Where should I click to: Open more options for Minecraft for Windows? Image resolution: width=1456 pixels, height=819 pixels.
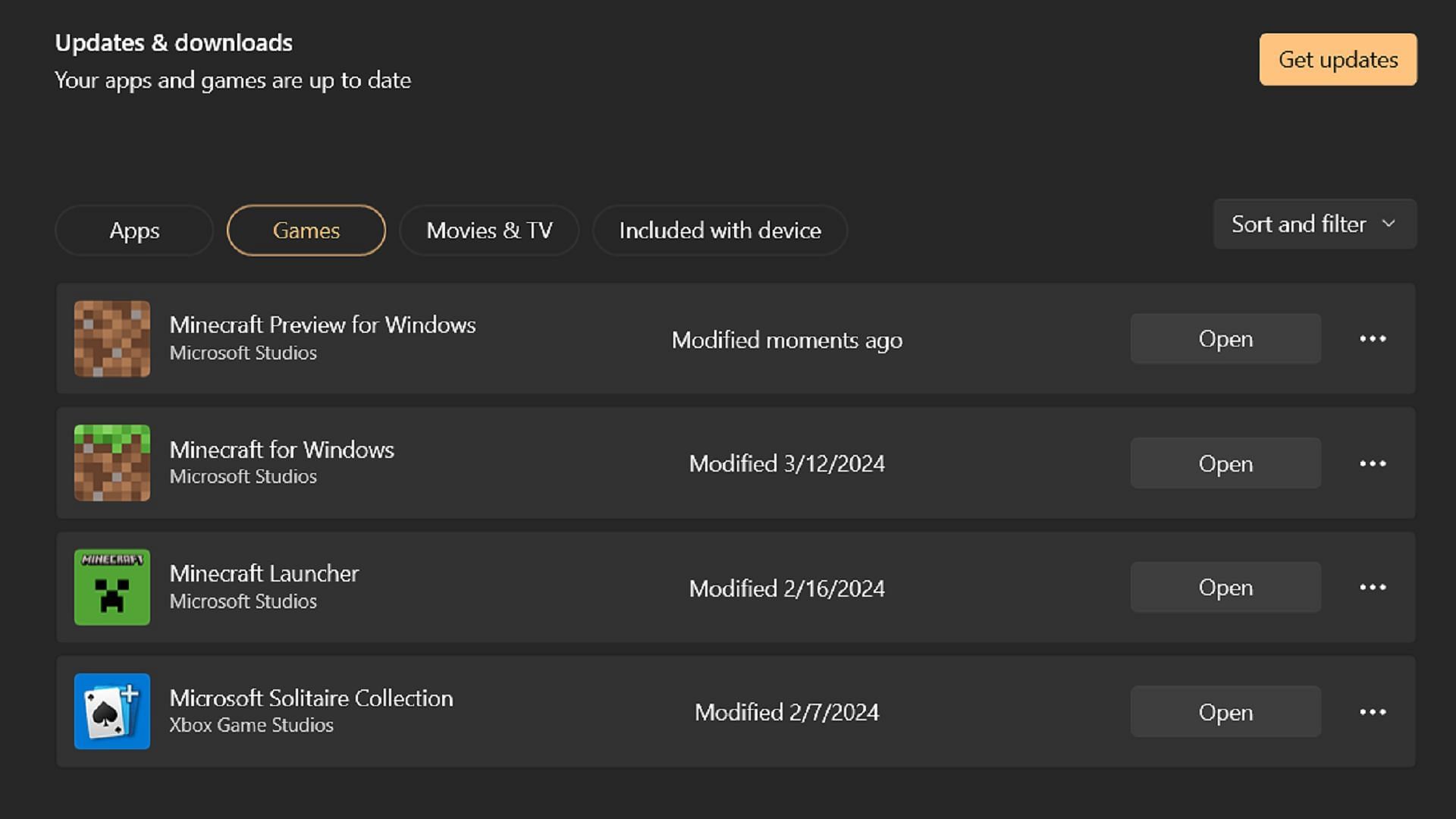1373,463
